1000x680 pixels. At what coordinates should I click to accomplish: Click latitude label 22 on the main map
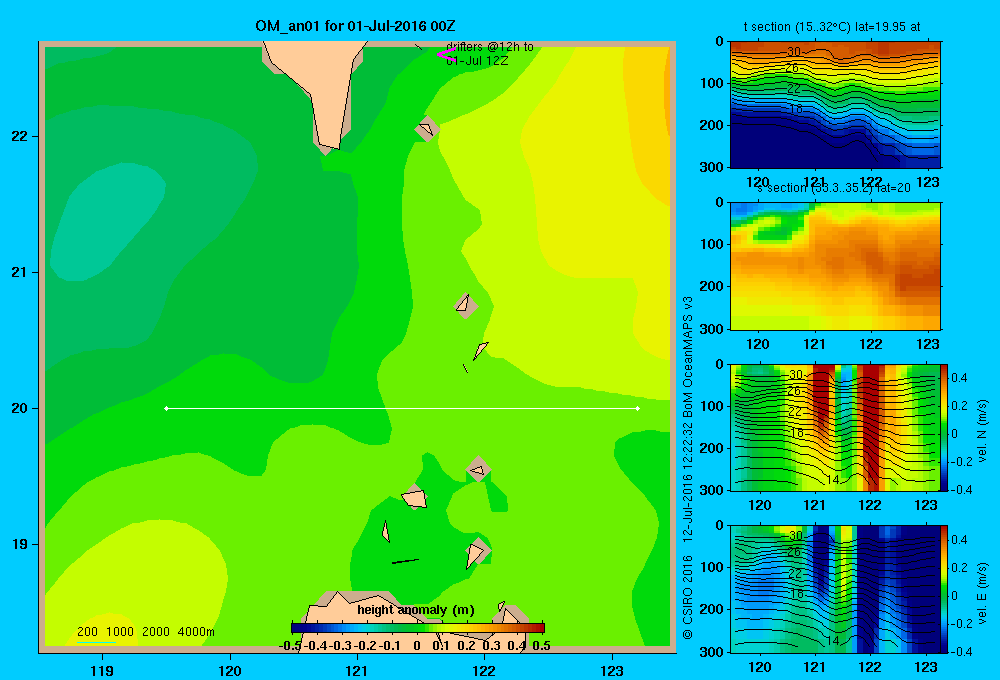(20, 136)
